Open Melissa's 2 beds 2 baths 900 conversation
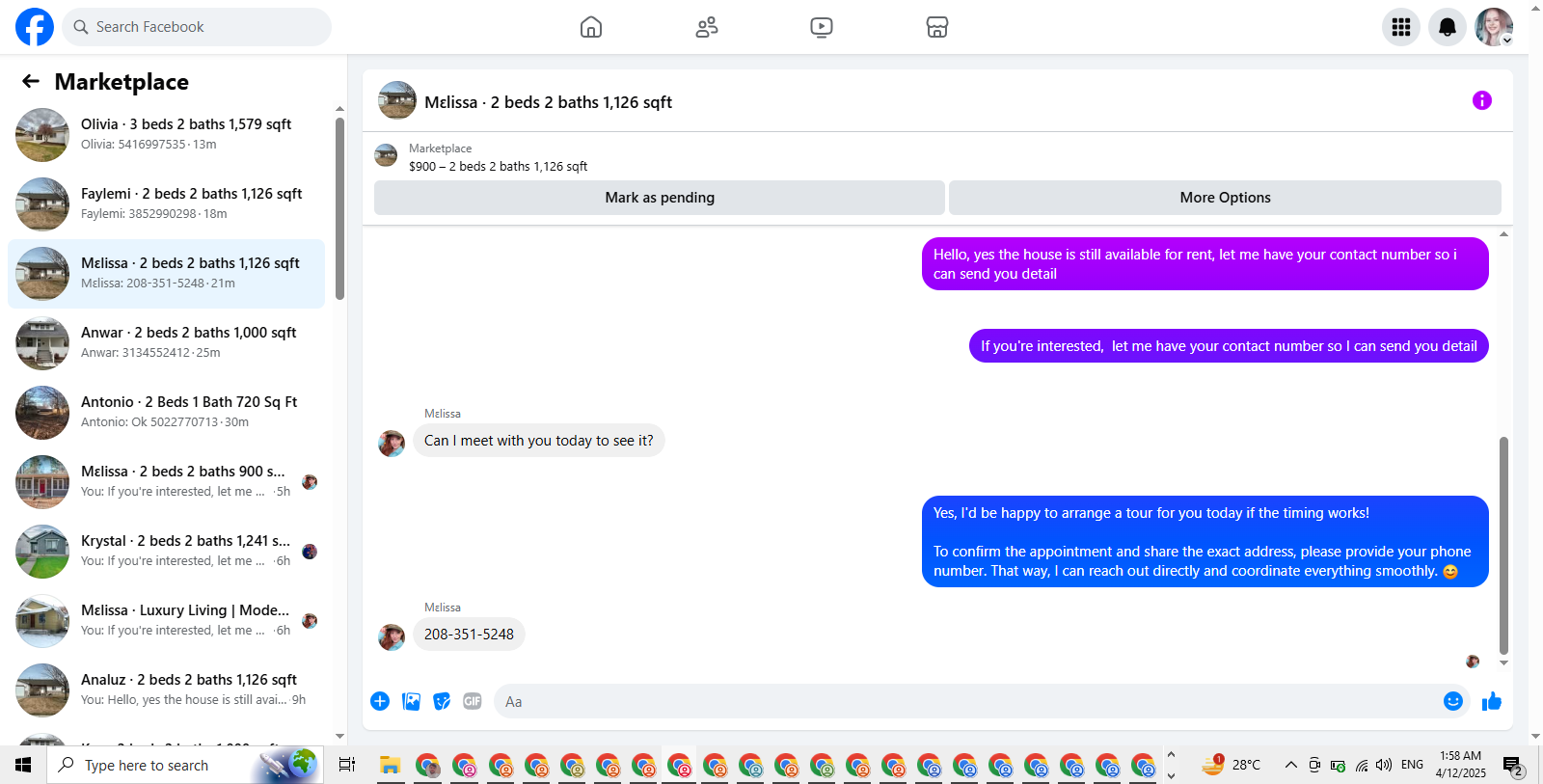The width and height of the screenshot is (1543, 784). click(166, 482)
